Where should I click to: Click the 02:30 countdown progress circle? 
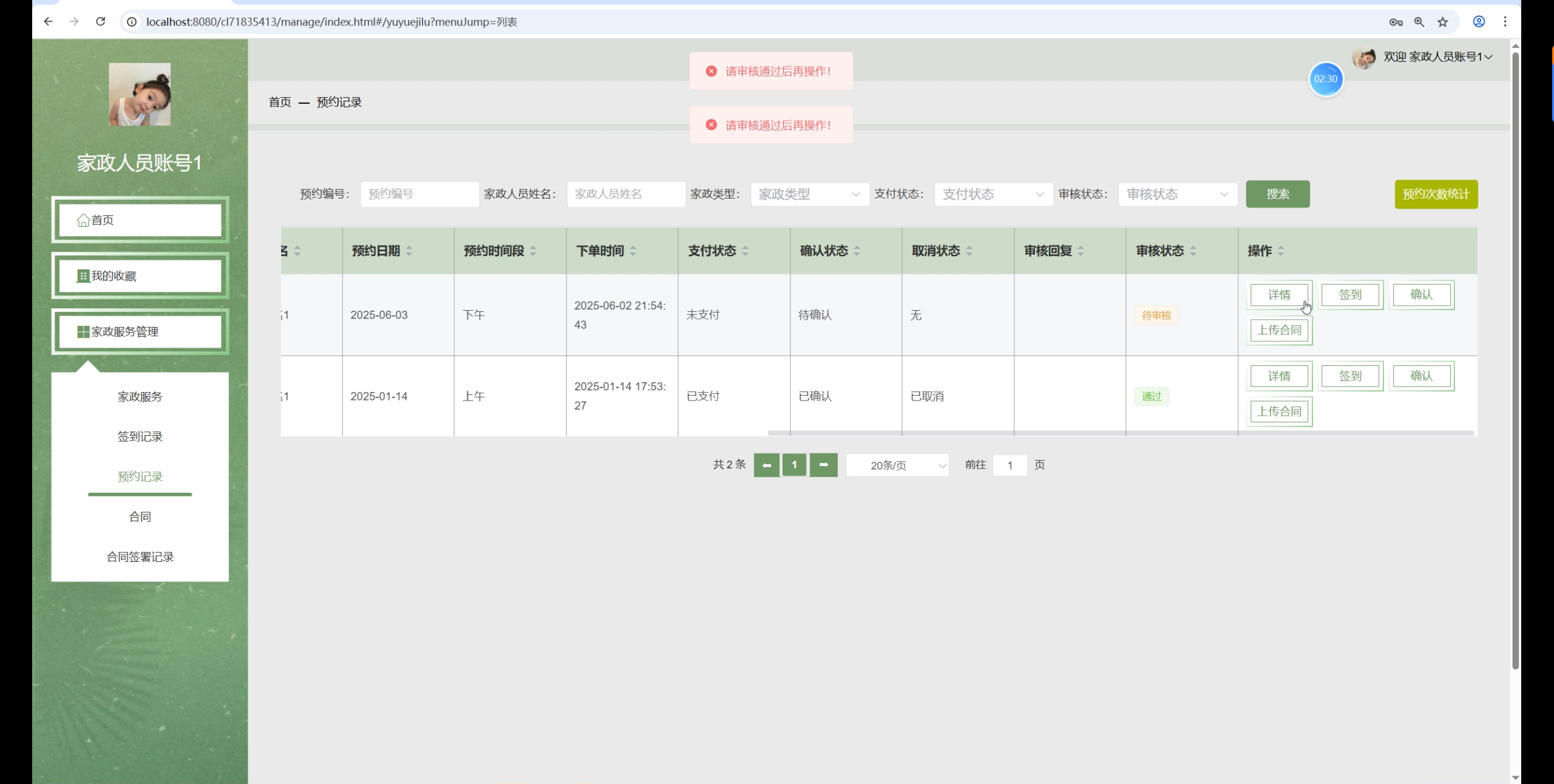1326,79
